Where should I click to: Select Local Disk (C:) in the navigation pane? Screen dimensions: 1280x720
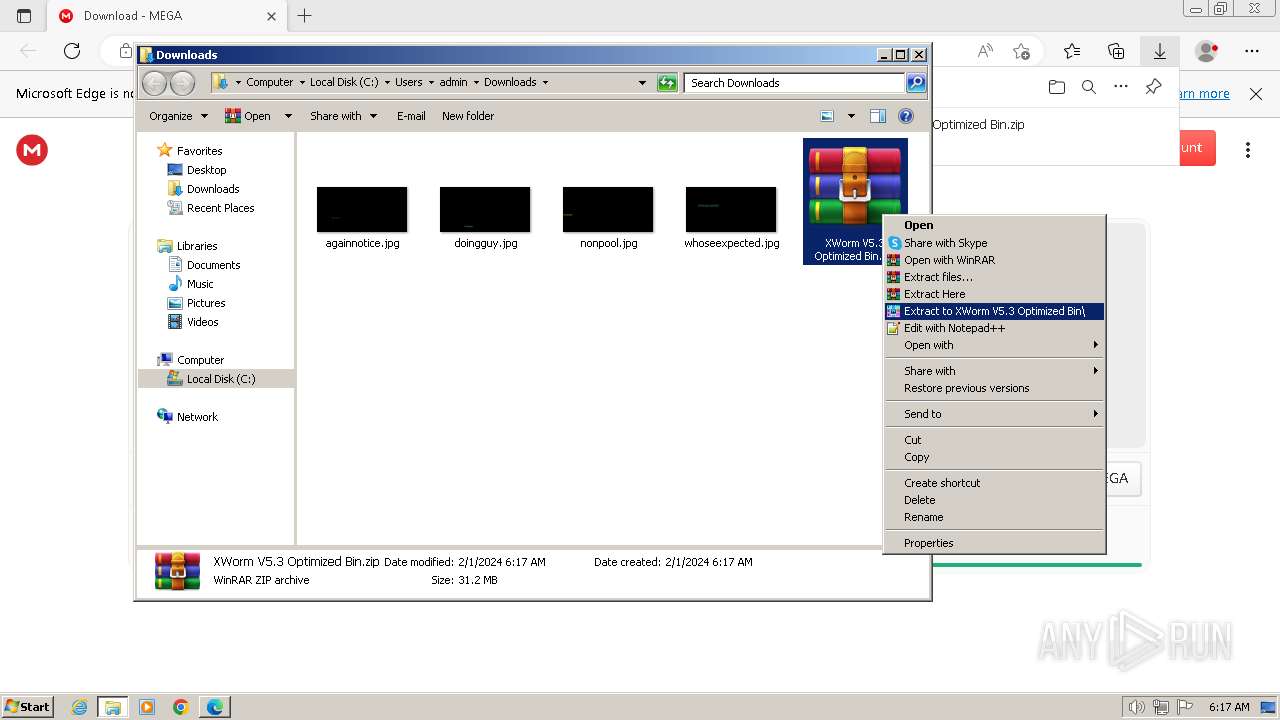coord(220,379)
